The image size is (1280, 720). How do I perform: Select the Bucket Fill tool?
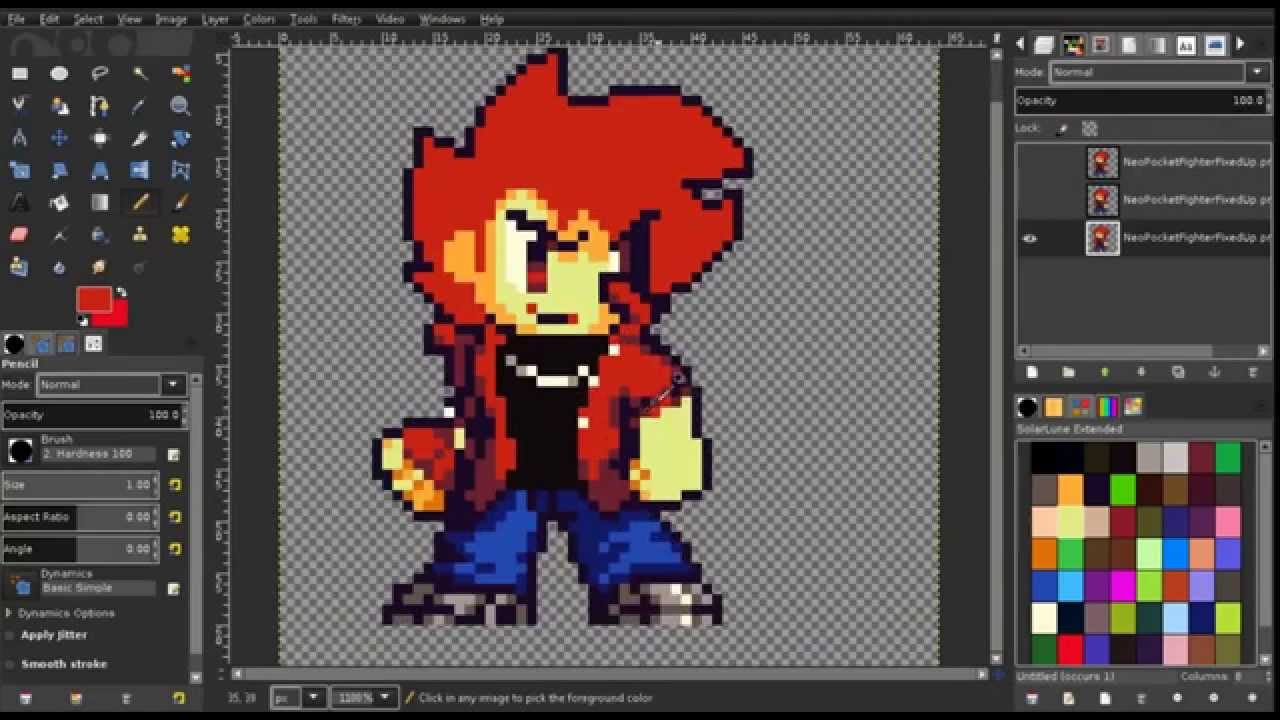tap(59, 202)
